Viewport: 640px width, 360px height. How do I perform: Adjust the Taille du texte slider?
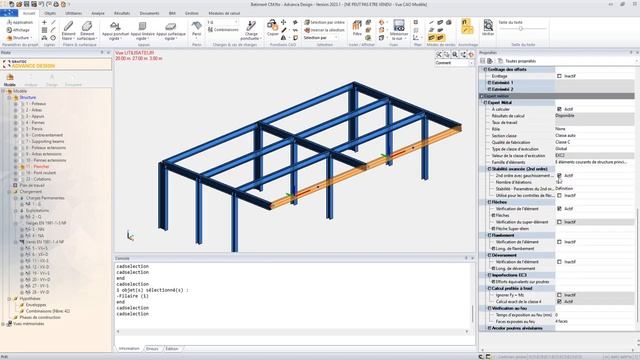521,29
